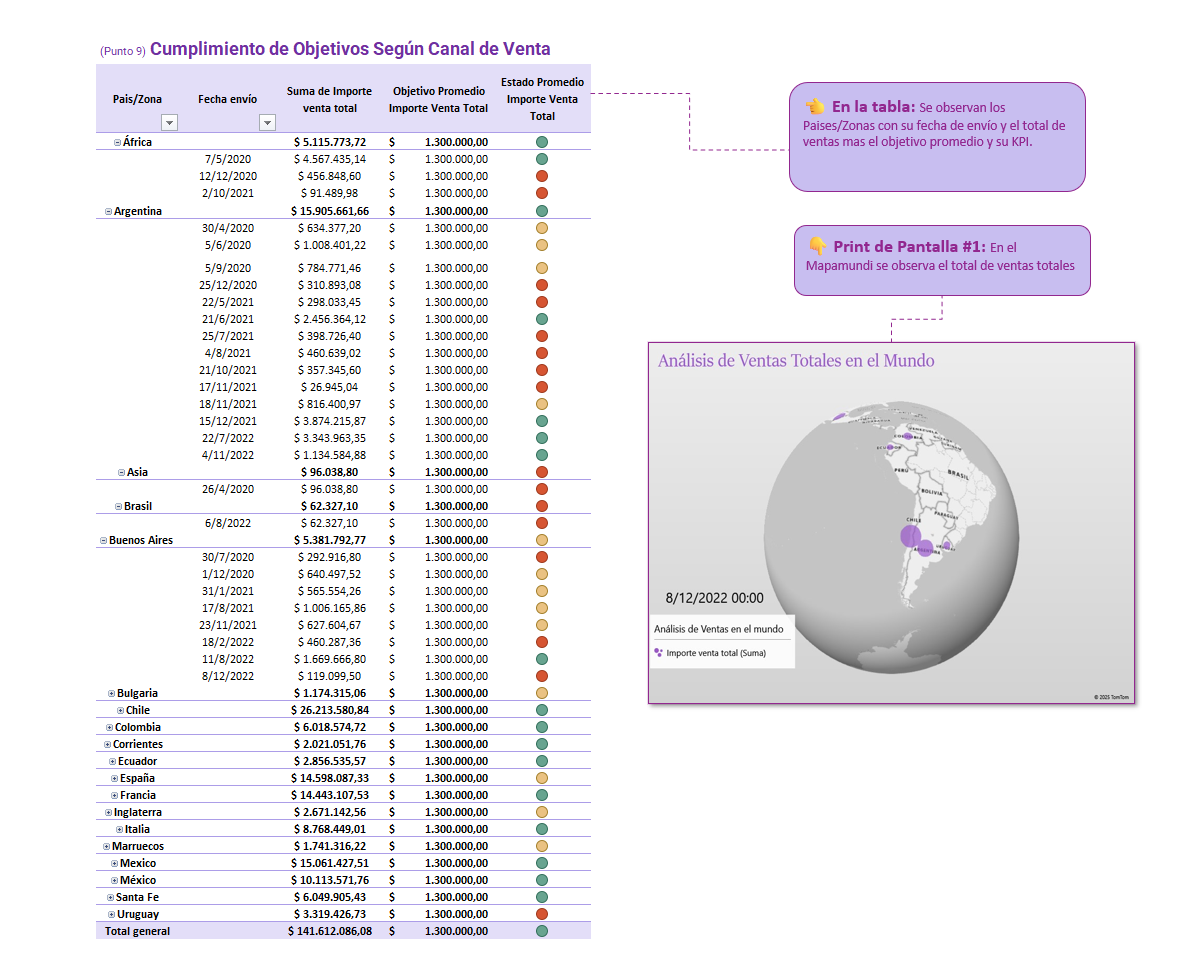1199x959 pixels.
Task: Expand the Corrientes group
Action: (107, 745)
